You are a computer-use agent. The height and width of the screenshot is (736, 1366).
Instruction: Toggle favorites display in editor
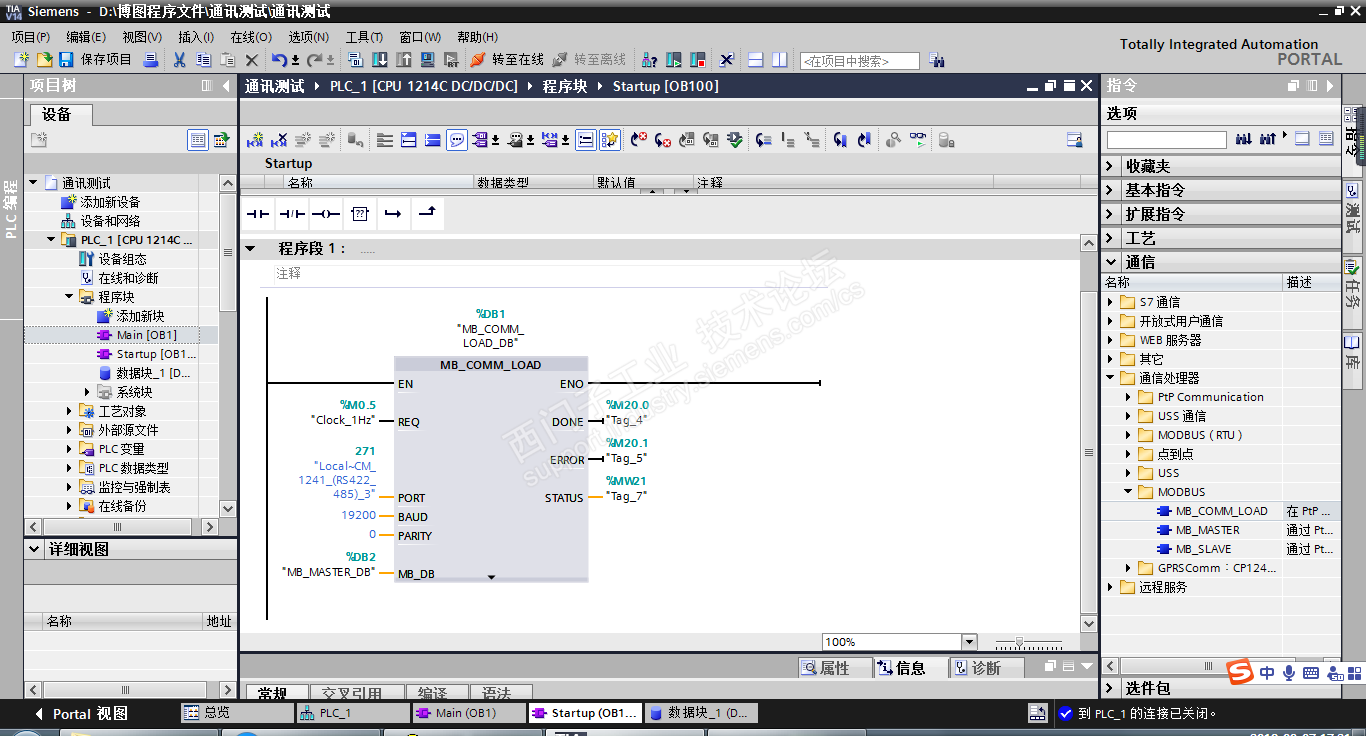coord(610,140)
